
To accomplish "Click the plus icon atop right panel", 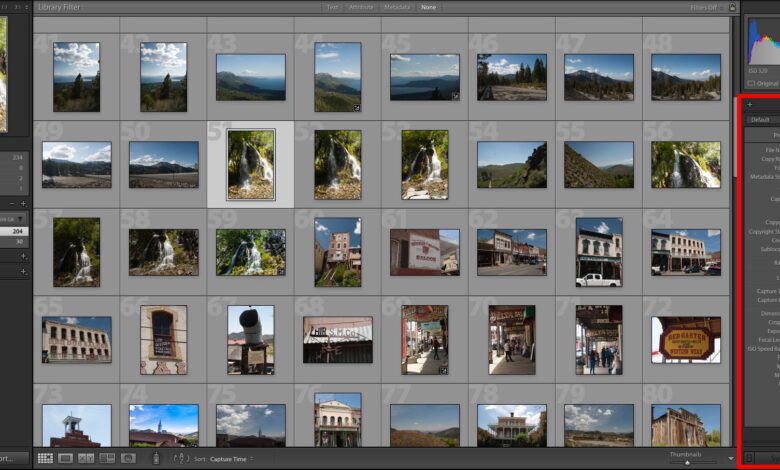I will point(750,104).
